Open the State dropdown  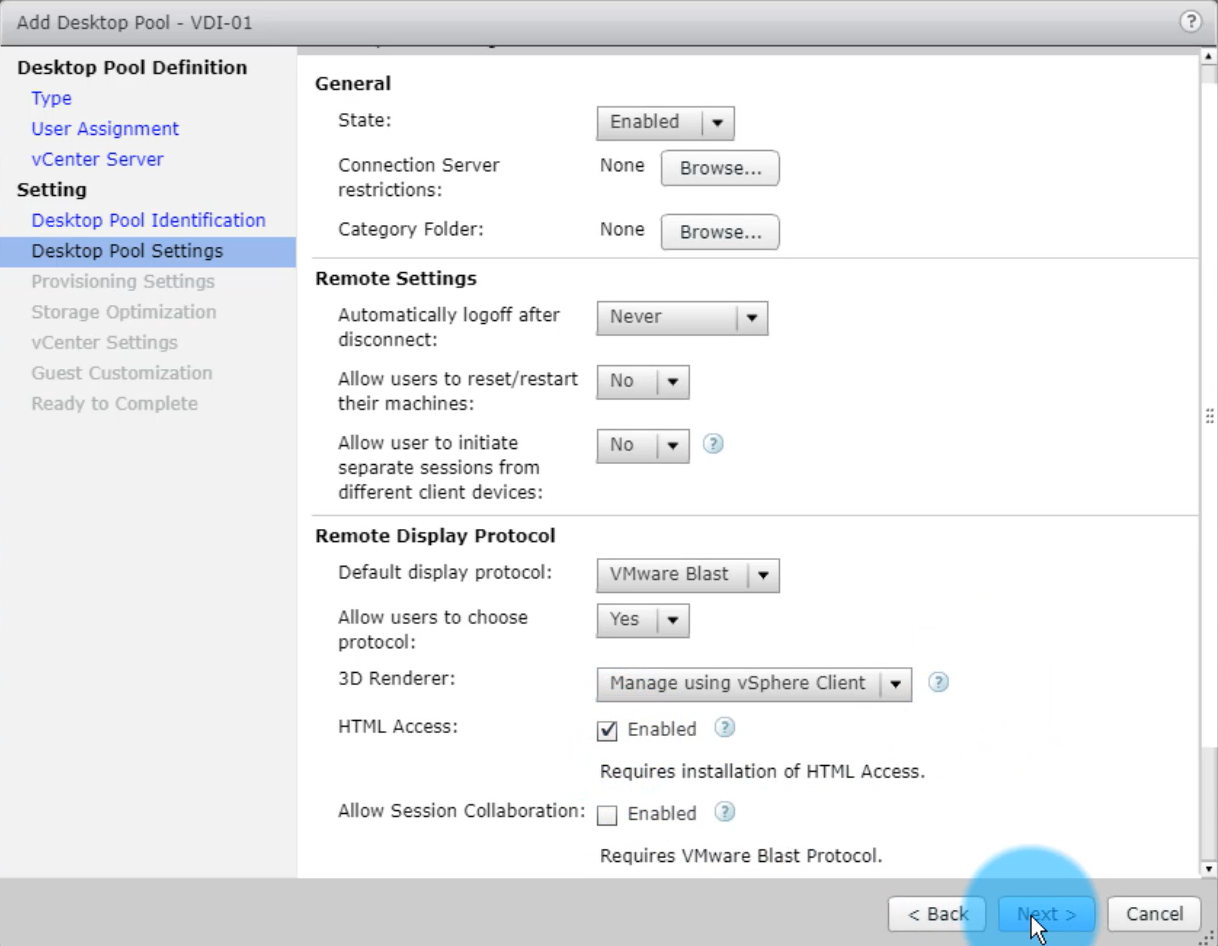pyautogui.click(x=665, y=122)
